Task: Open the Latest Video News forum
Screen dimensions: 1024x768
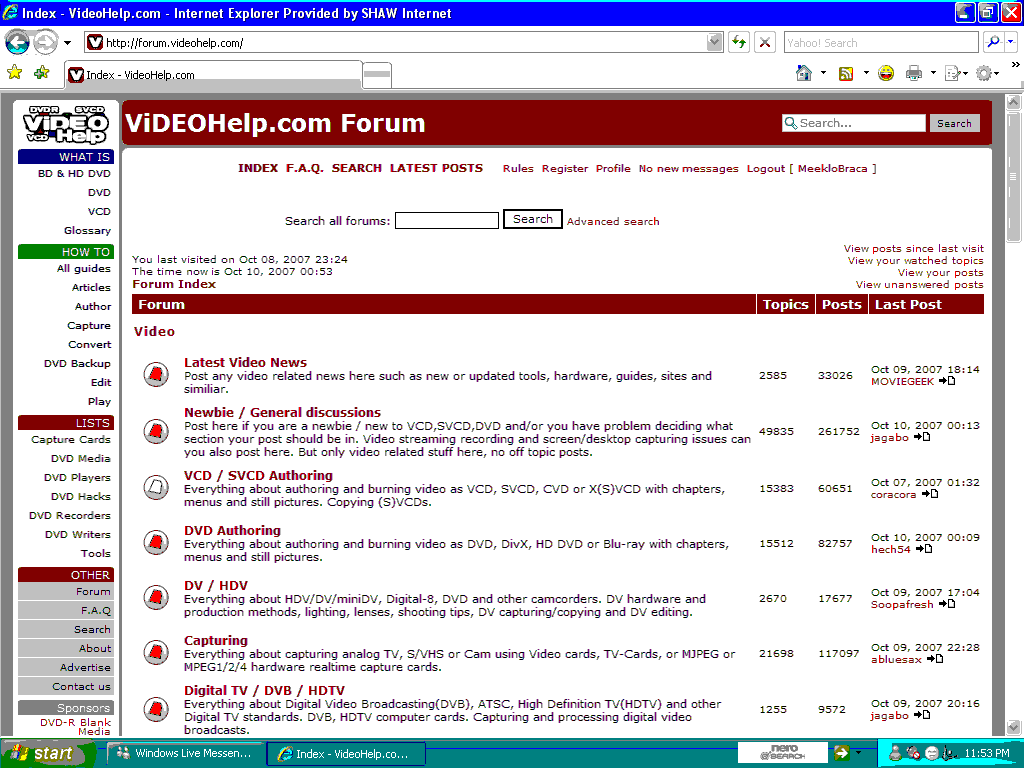Action: pyautogui.click(x=245, y=362)
